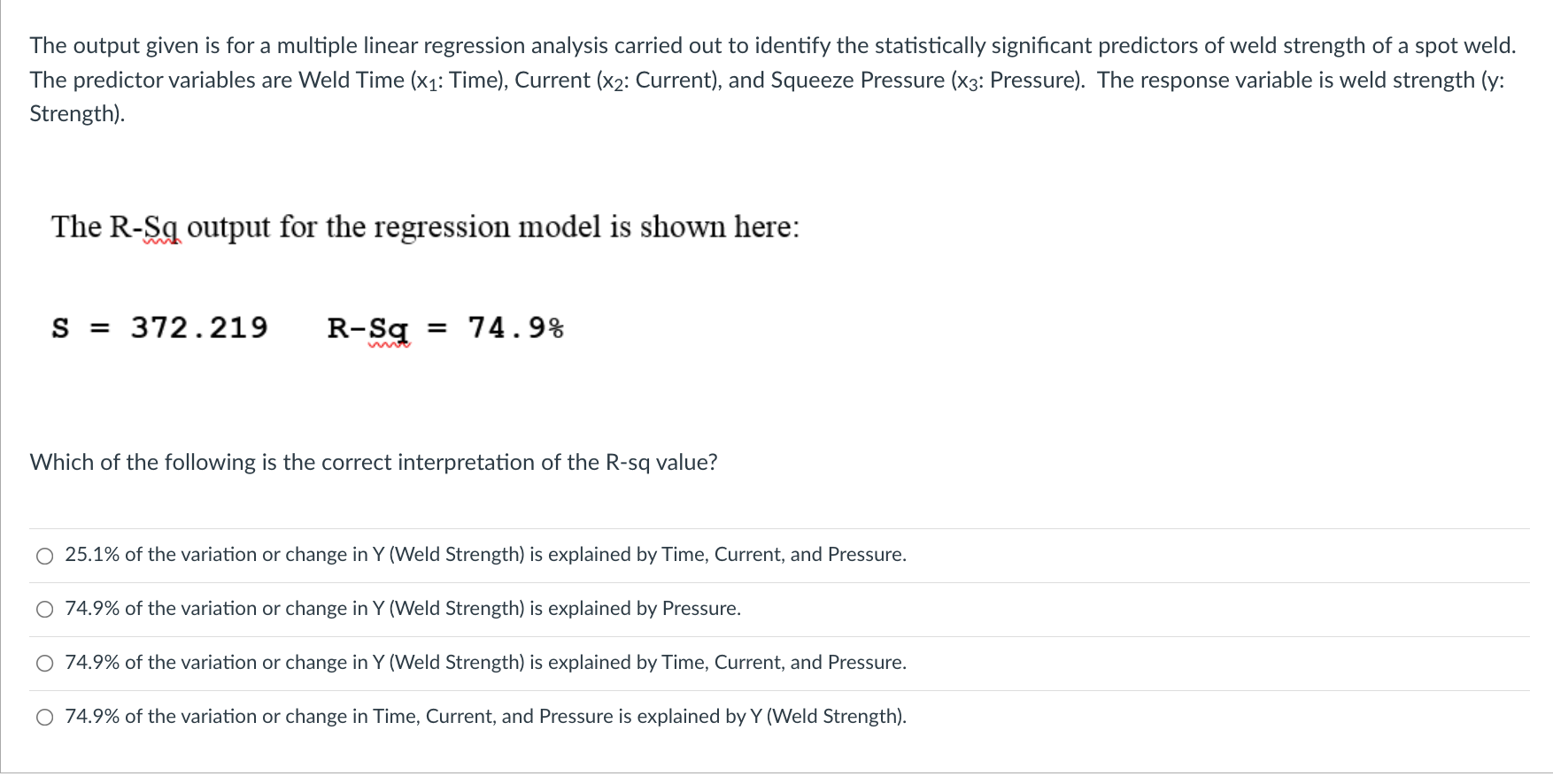
Task: Click answer text '74.9%... explained by Pressure.'
Action: 403,610
